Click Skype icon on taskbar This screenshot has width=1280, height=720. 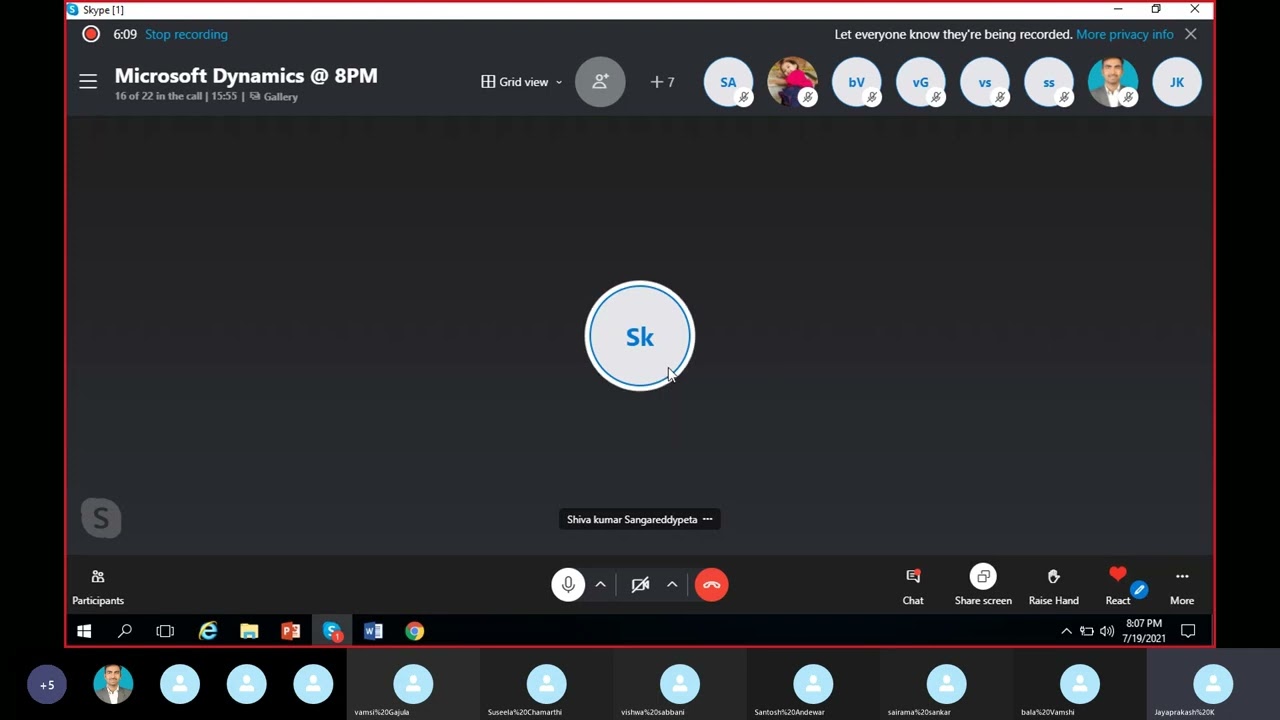coord(332,631)
